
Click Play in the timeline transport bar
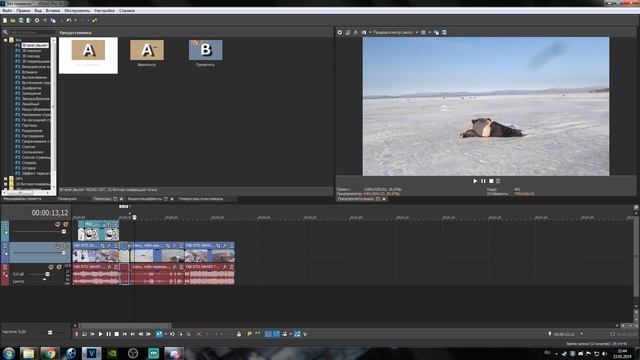pyautogui.click(x=100, y=334)
